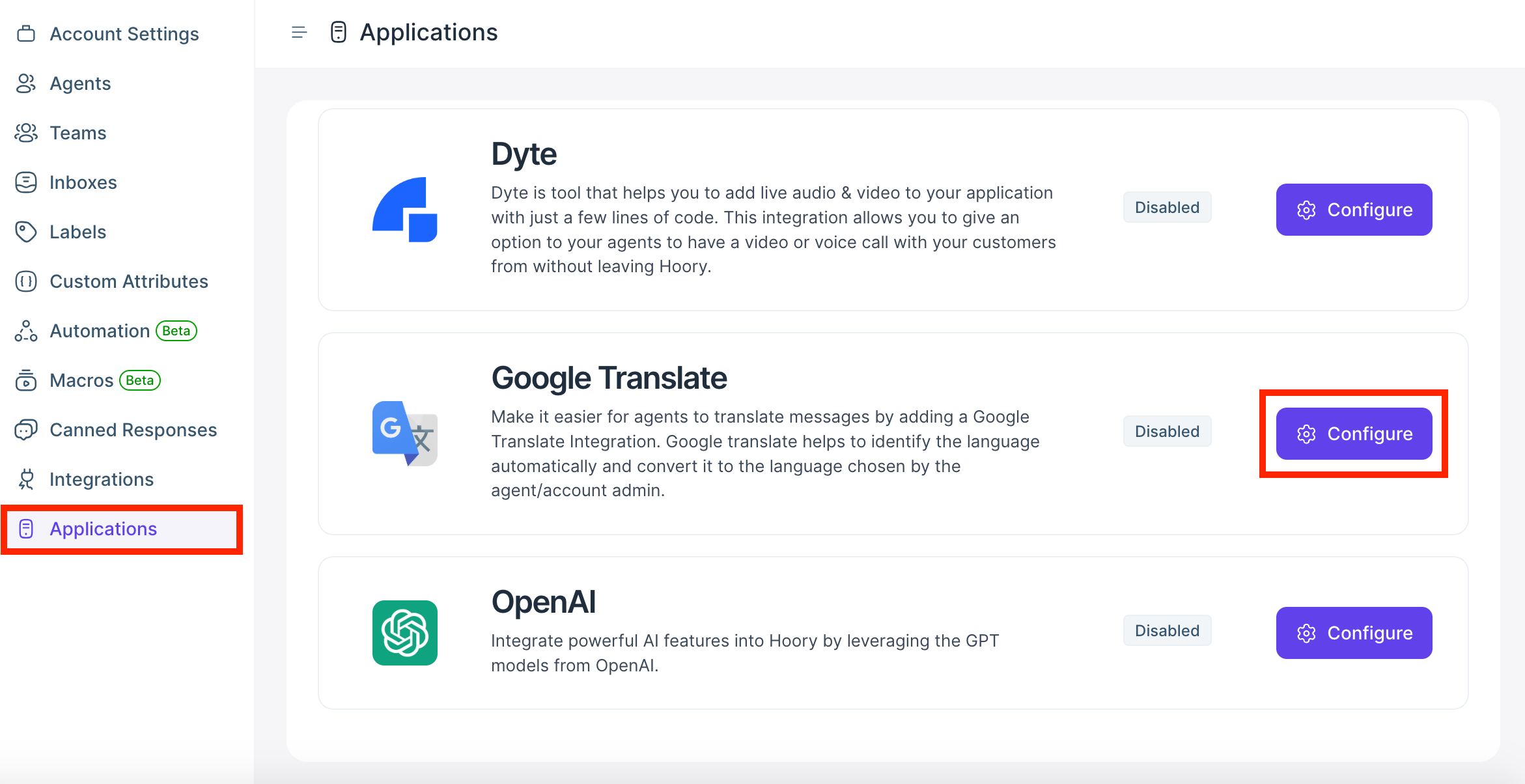Click the Account Settings briefcase icon
Image resolution: width=1525 pixels, height=784 pixels.
(26, 34)
